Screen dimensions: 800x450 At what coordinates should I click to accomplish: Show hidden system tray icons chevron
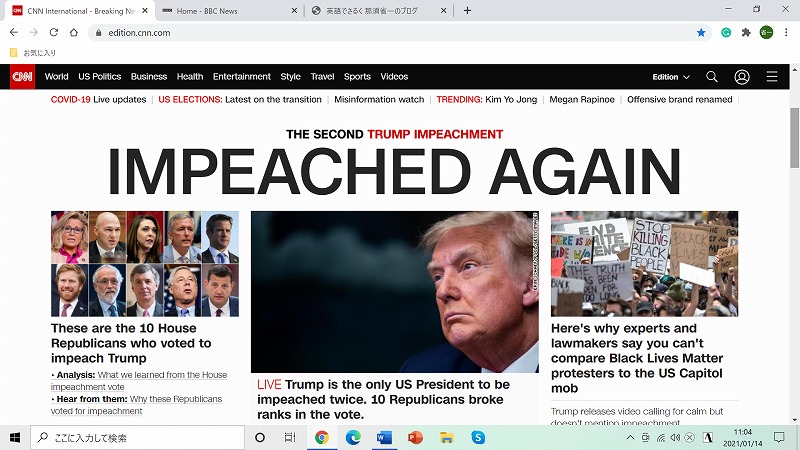coord(630,437)
